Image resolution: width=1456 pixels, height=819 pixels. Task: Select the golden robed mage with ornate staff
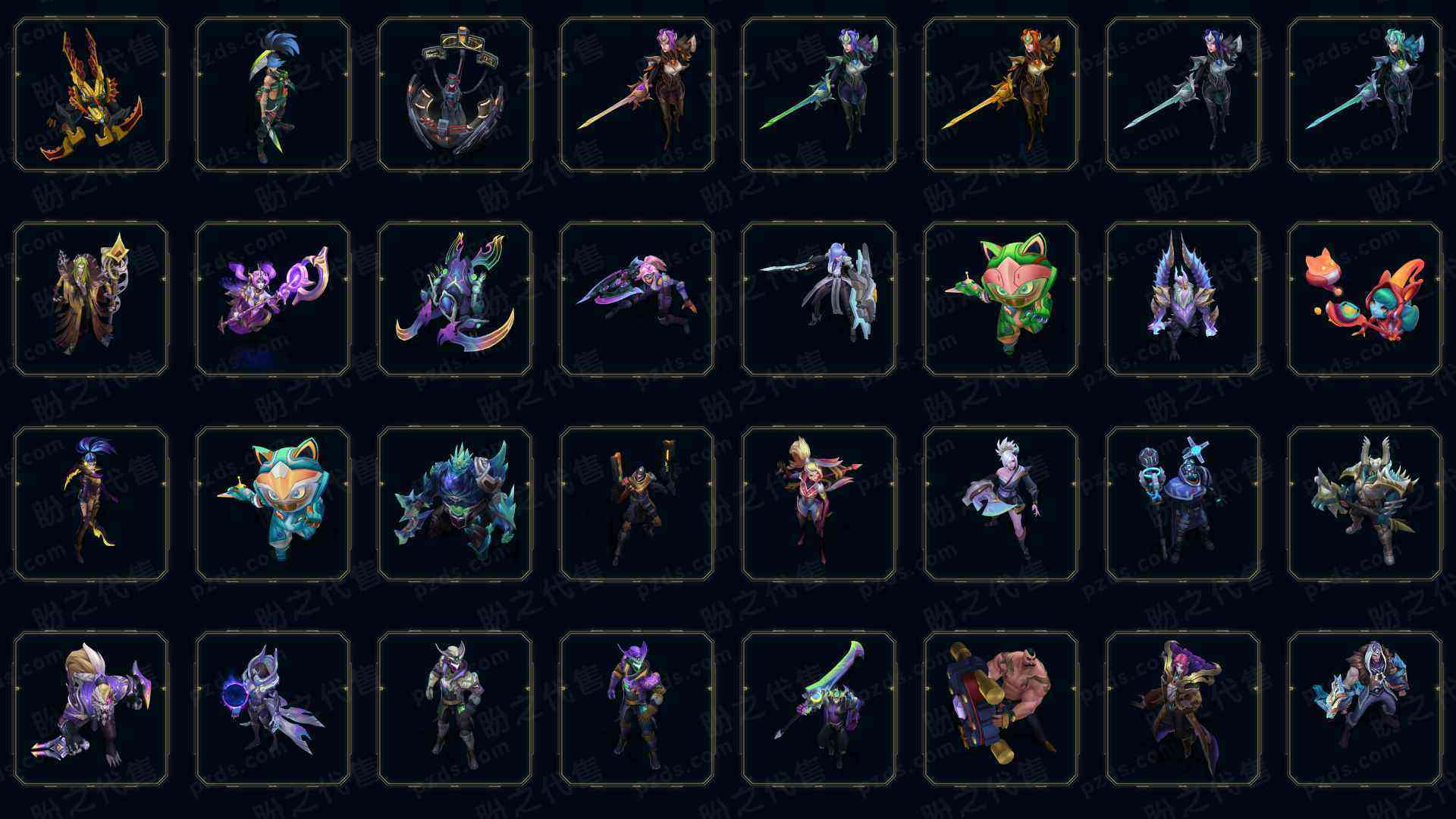(x=91, y=299)
